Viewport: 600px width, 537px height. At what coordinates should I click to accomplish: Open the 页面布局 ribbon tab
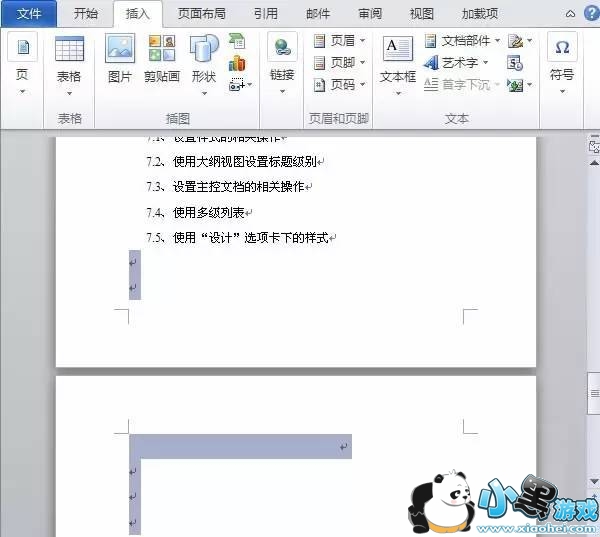(x=202, y=14)
